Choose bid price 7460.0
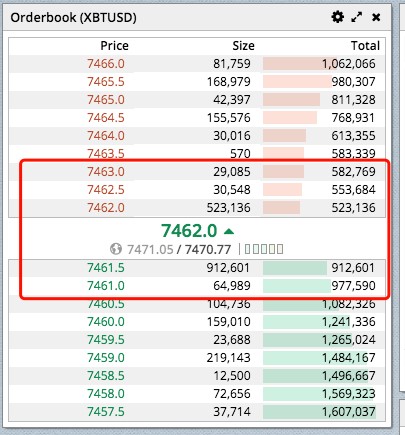 pos(106,322)
